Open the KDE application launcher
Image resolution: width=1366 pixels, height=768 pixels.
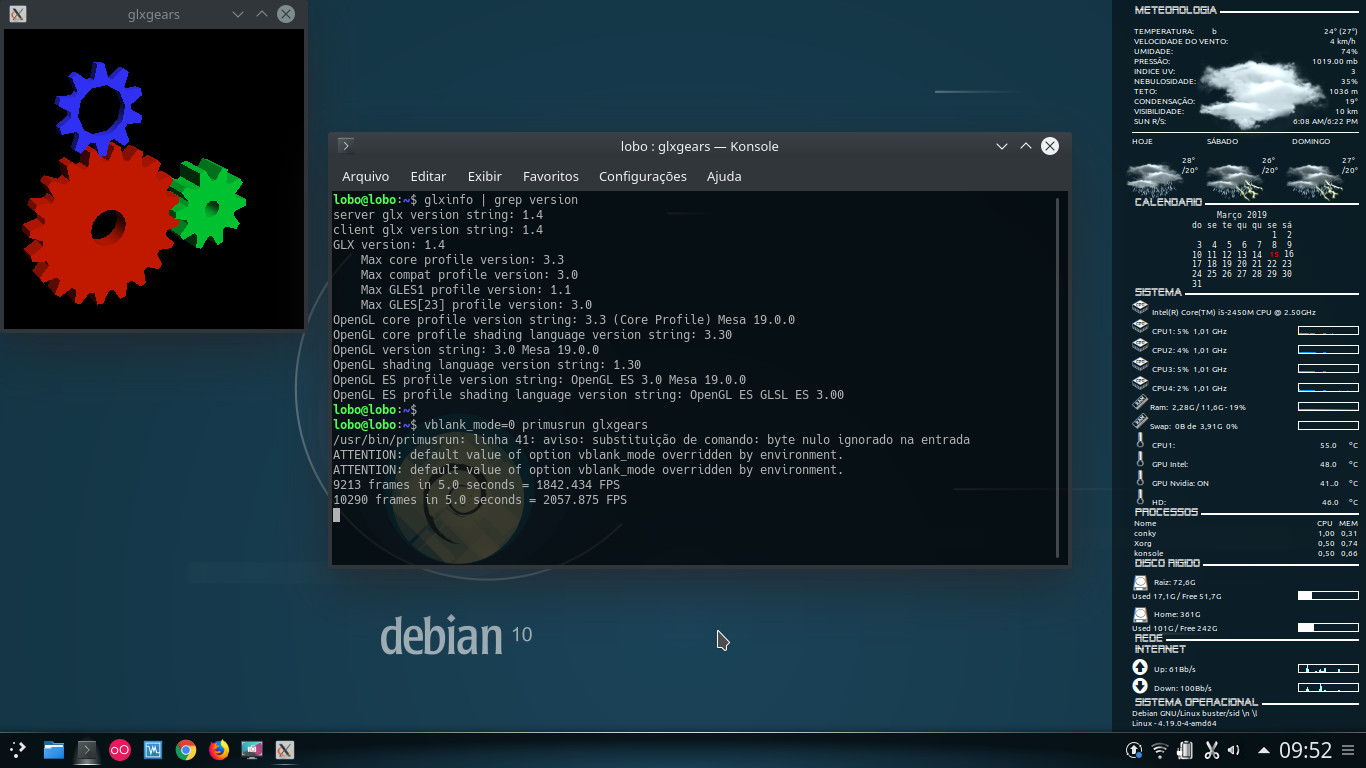(18, 750)
